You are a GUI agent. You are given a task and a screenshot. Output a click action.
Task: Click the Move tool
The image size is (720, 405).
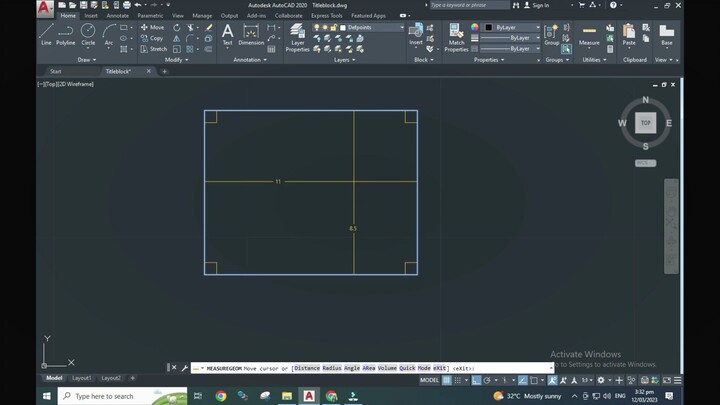pos(152,28)
